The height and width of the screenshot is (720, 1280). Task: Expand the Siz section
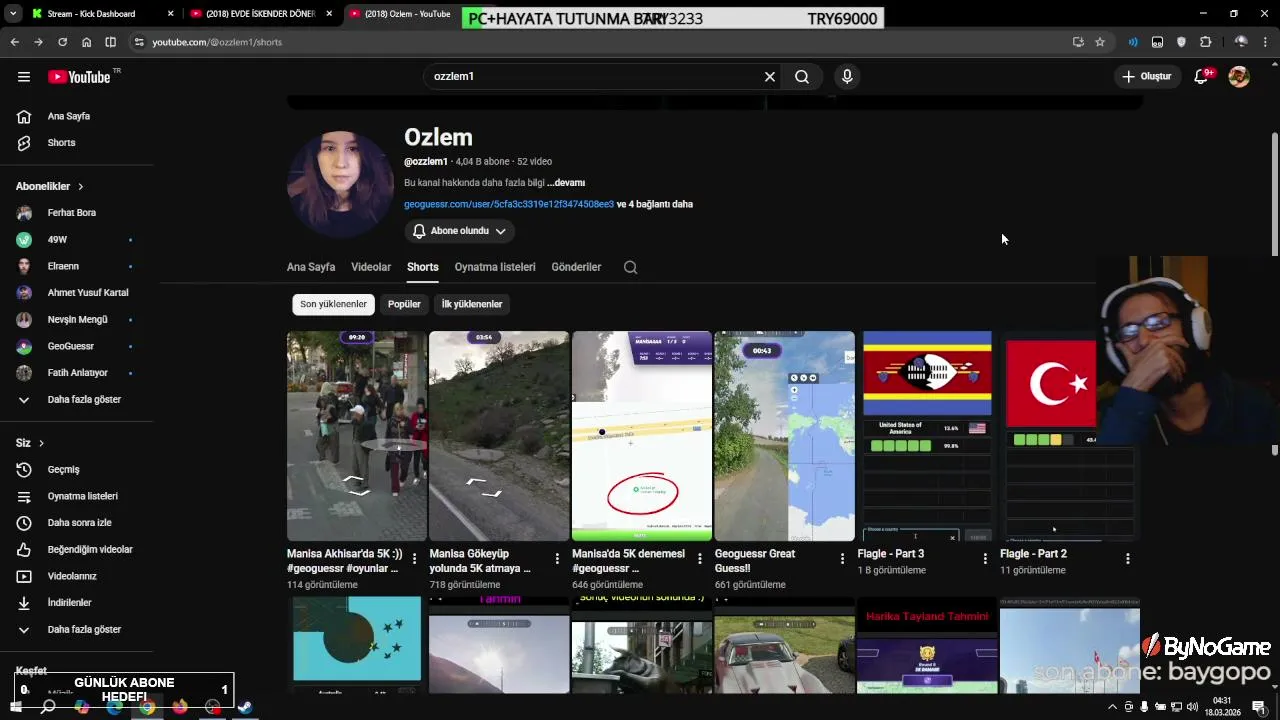tap(30, 443)
